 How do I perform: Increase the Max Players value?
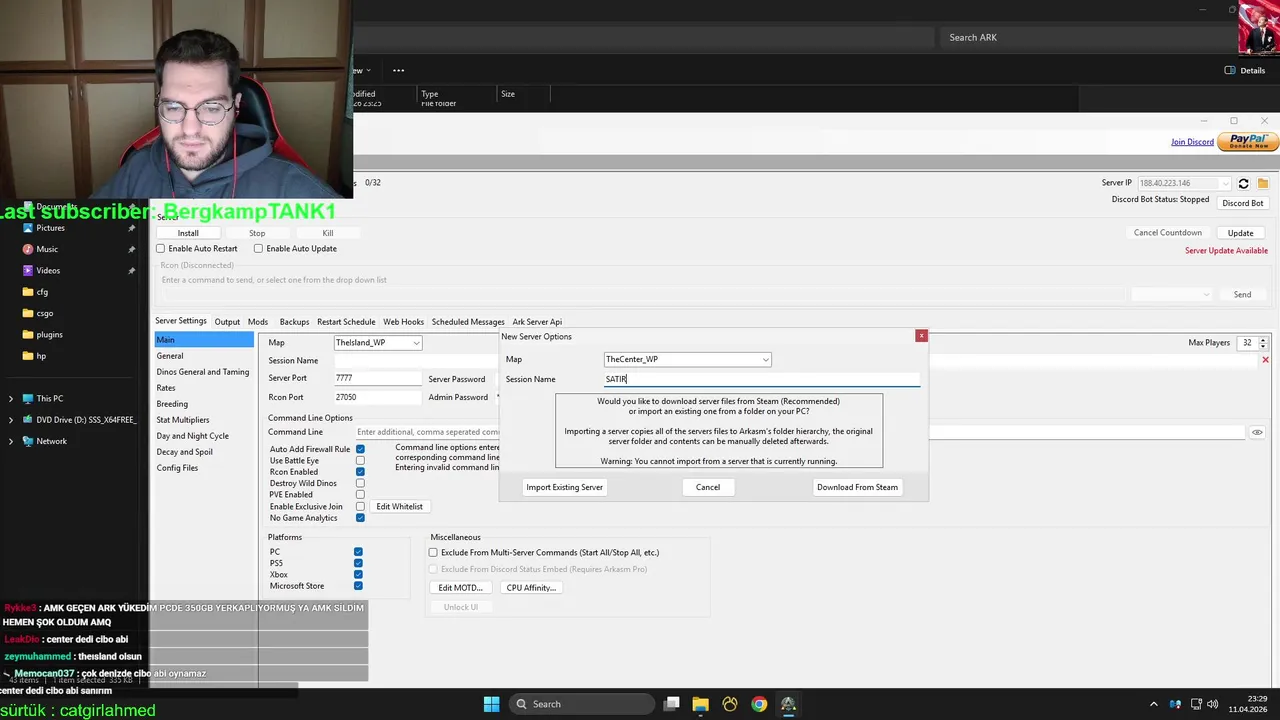point(1263,340)
